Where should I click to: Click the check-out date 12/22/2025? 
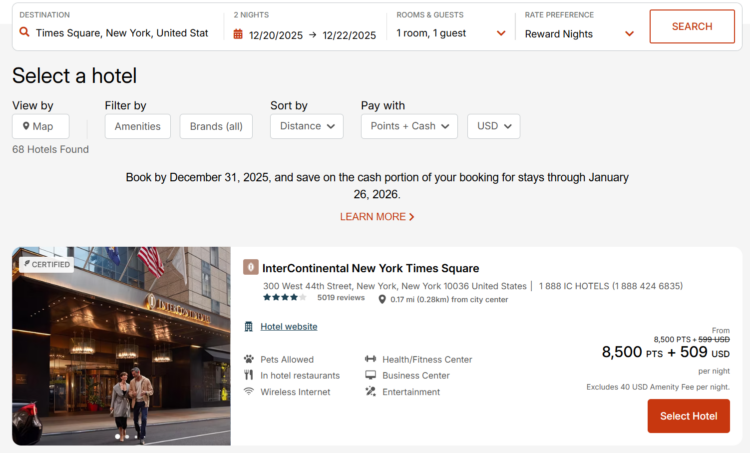click(349, 35)
